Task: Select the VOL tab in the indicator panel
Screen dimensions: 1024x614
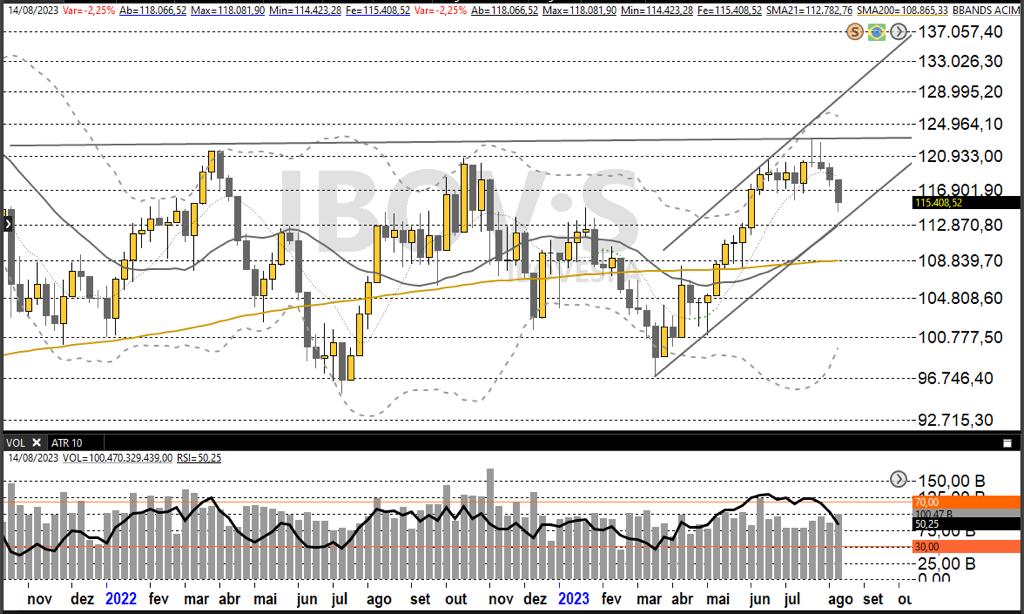Action: (x=15, y=441)
